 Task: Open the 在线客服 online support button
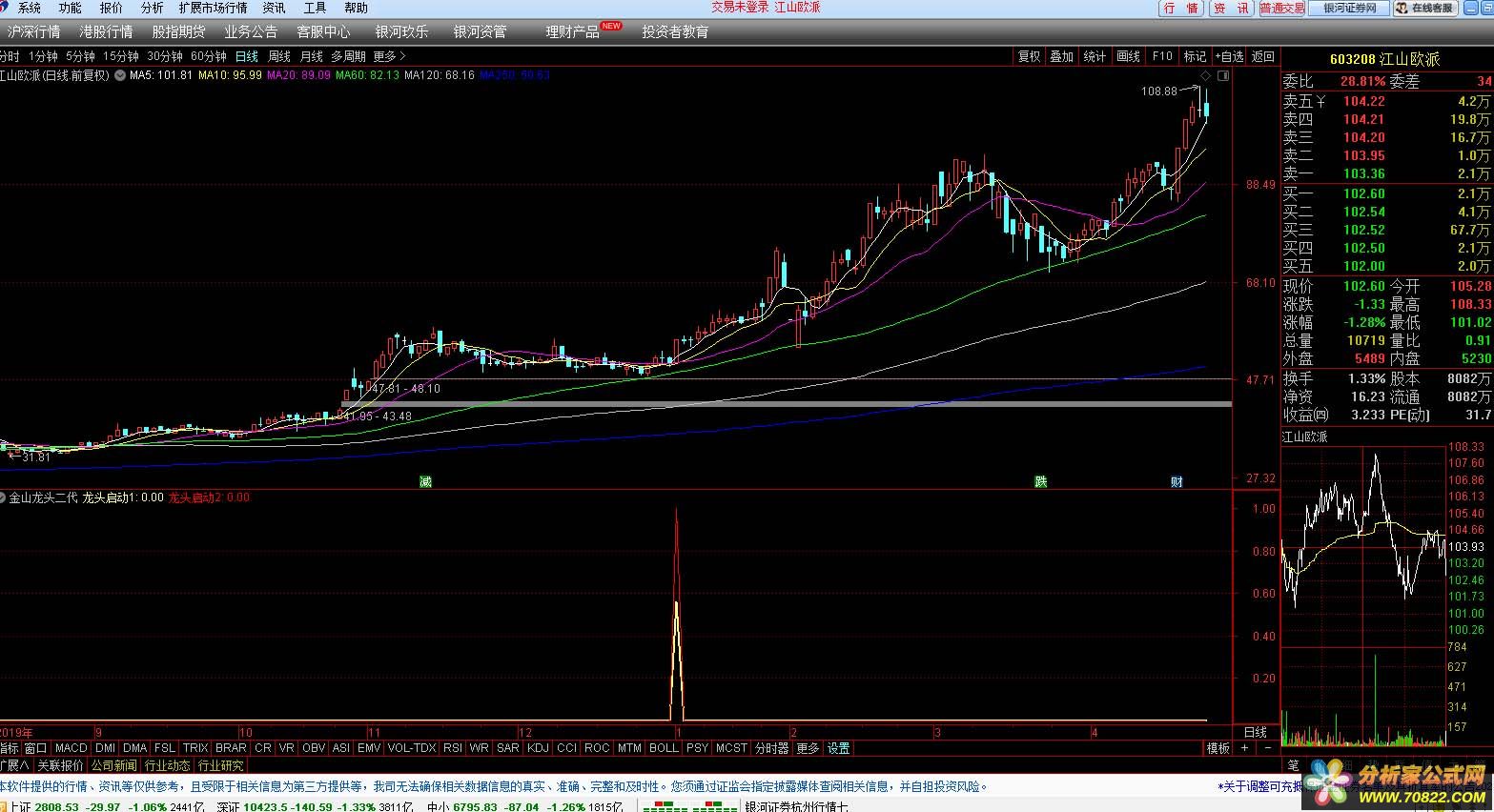(1426, 8)
